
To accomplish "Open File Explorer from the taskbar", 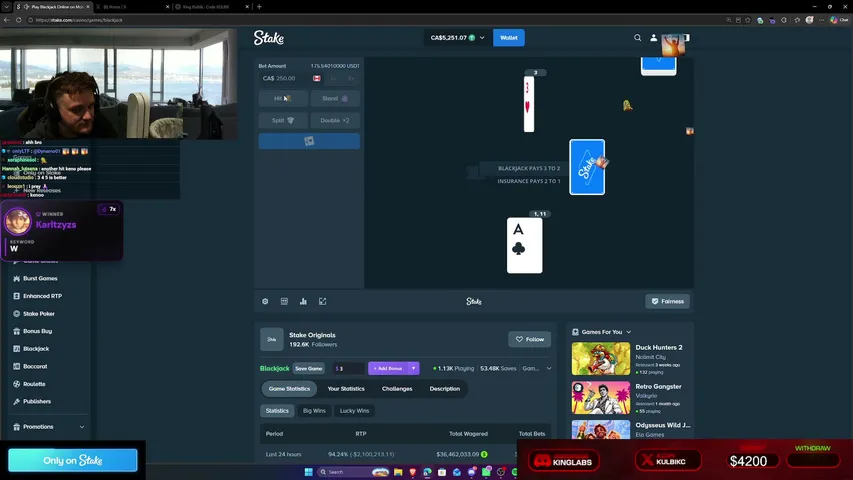I will point(398,472).
